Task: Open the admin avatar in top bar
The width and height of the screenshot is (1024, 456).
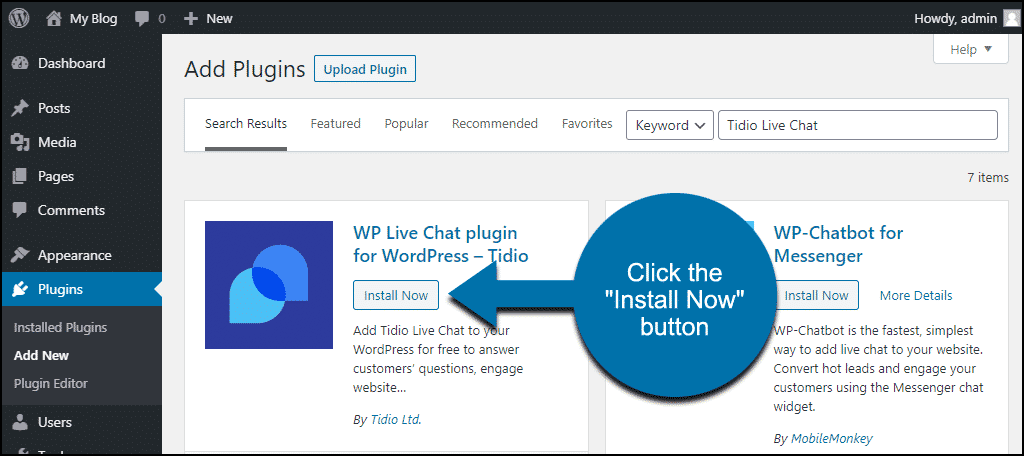Action: [x=1010, y=18]
